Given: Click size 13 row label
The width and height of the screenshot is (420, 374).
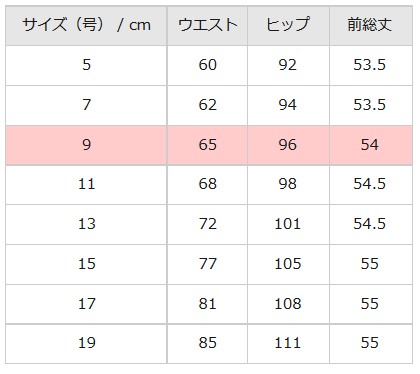Looking at the screenshot, I should point(86,224).
